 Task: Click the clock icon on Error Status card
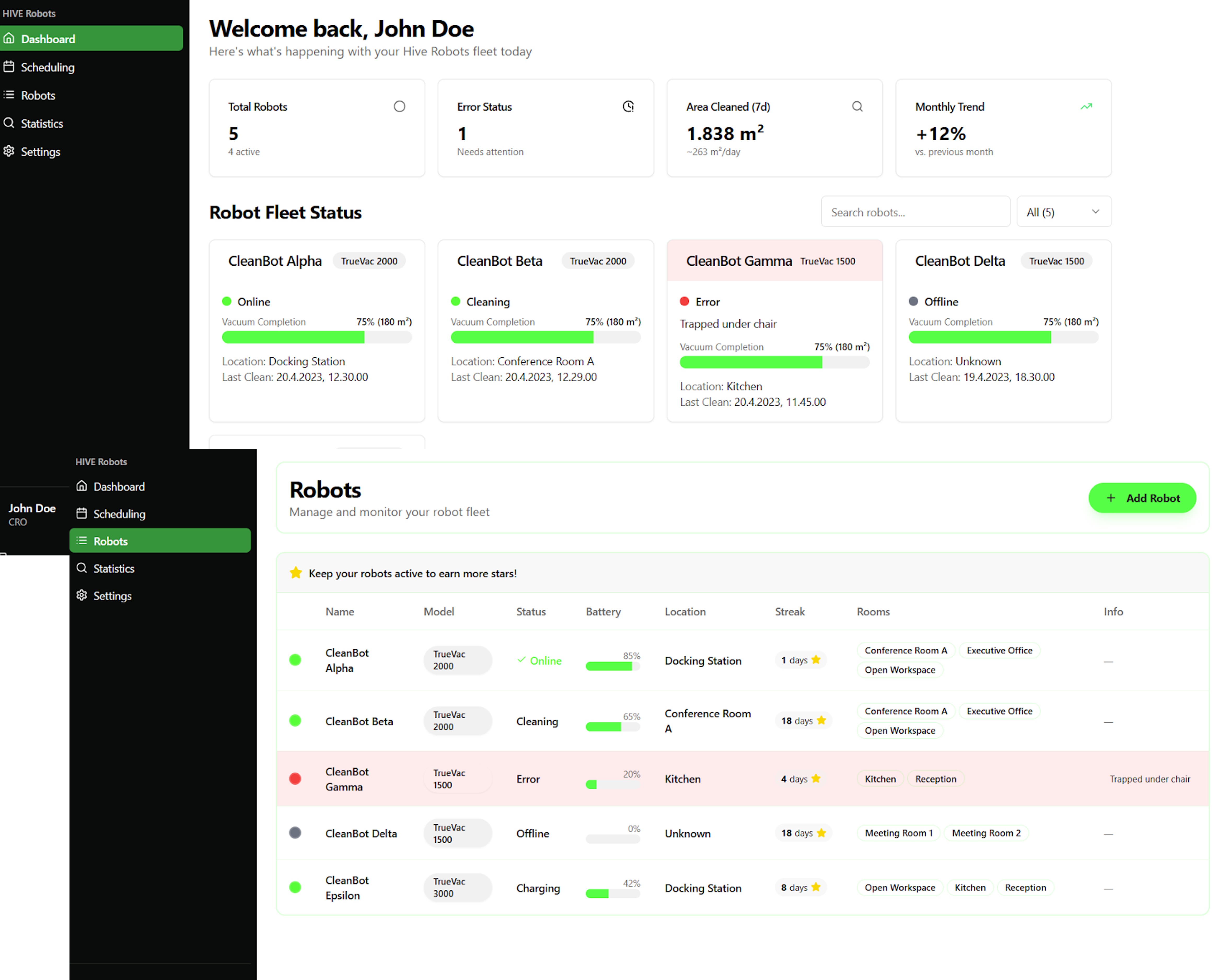click(x=628, y=106)
